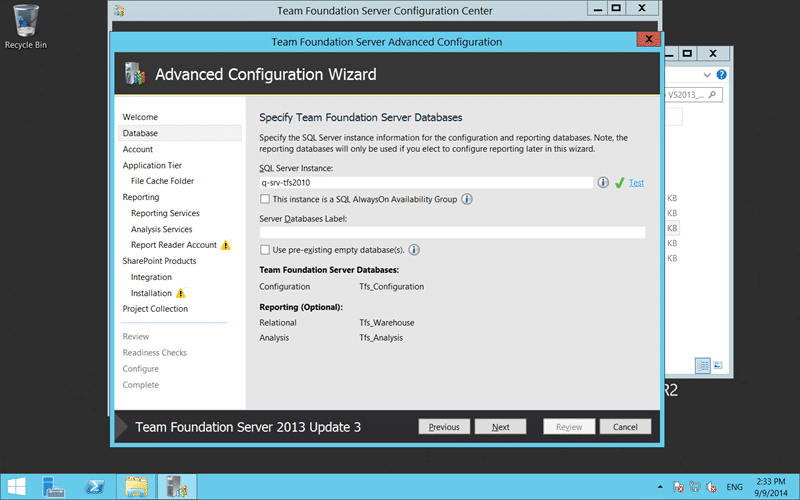The image size is (800, 500).
Task: Open the Windows Start button
Action: pos(16,487)
